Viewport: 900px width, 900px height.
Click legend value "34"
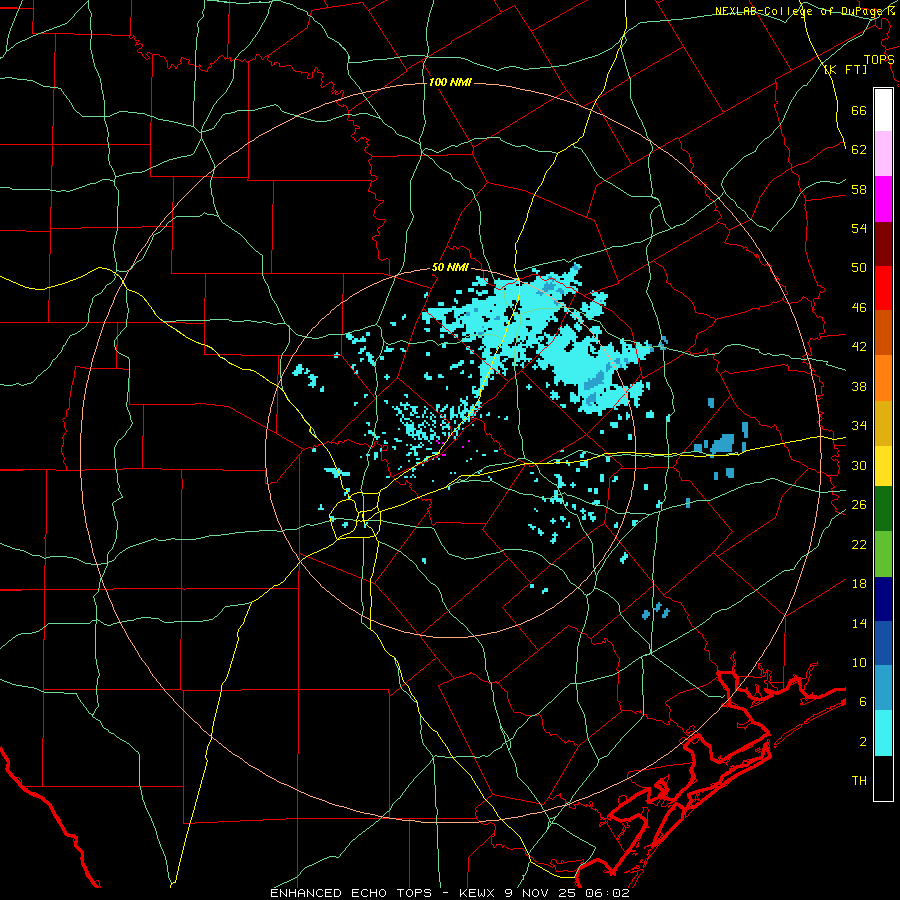859,425
